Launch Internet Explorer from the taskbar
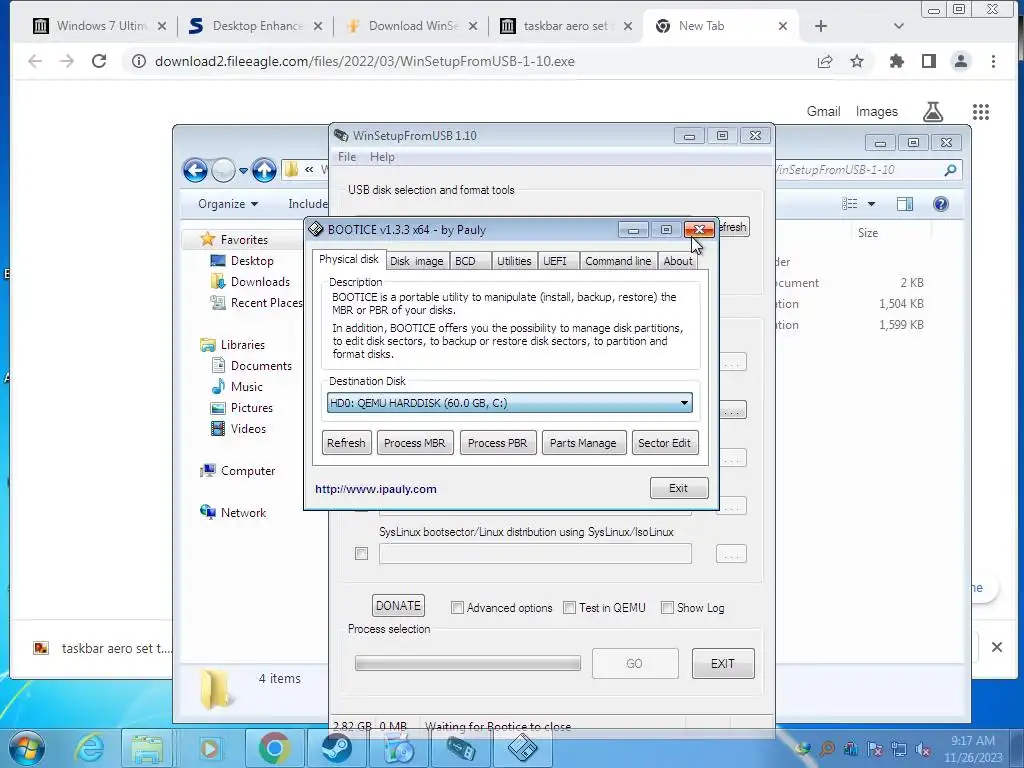 [88, 748]
